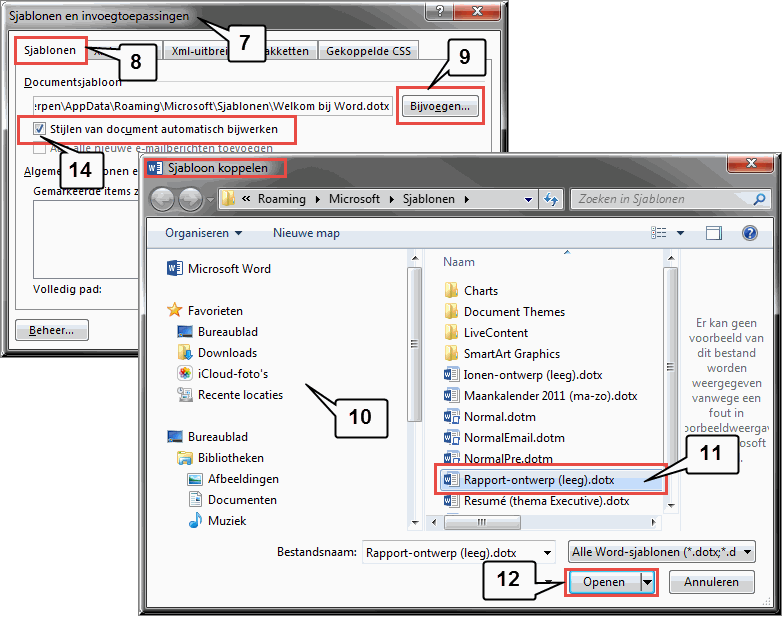Open the recent pages arrow beside Forward

[x=210, y=200]
